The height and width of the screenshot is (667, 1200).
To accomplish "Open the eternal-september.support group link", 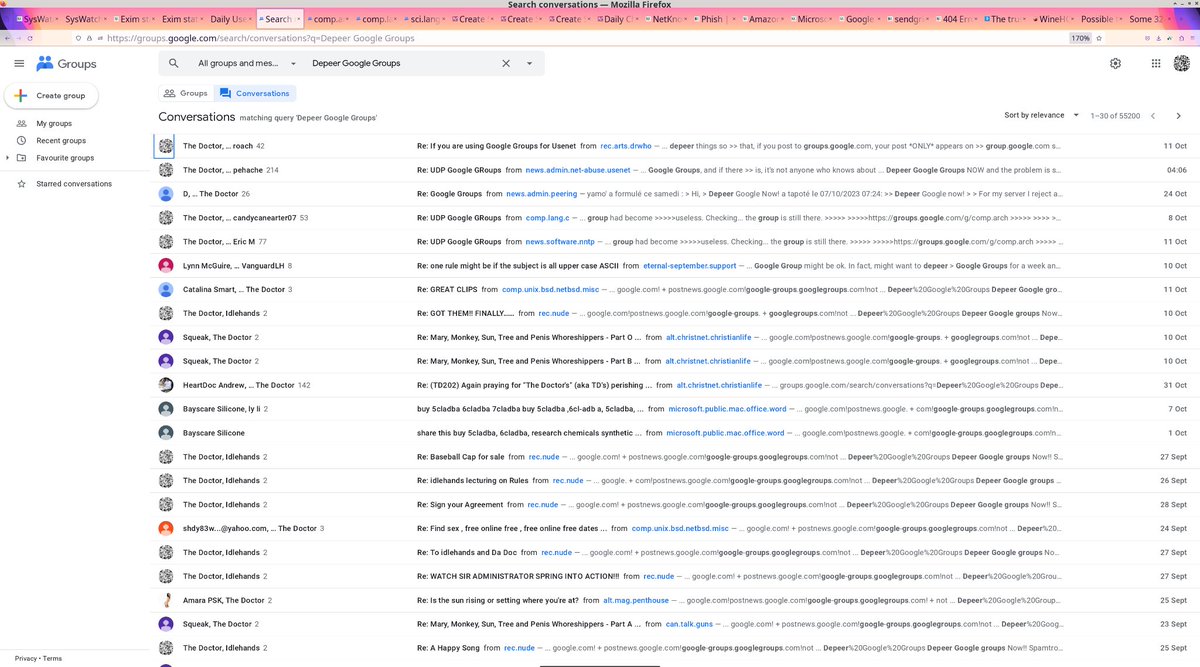I will pos(689,265).
